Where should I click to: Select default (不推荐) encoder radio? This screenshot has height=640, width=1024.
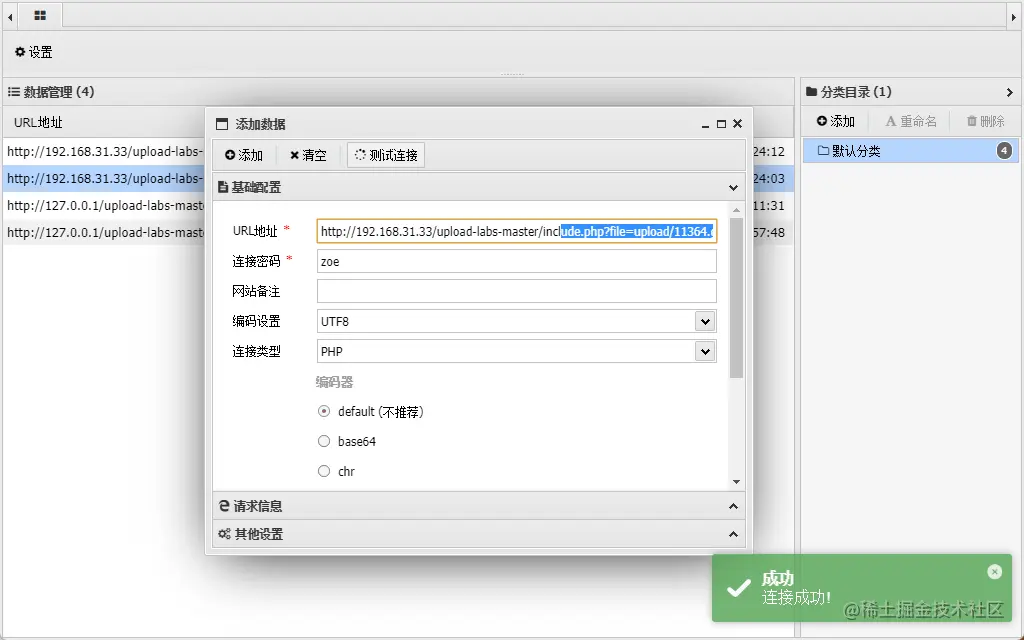(324, 411)
